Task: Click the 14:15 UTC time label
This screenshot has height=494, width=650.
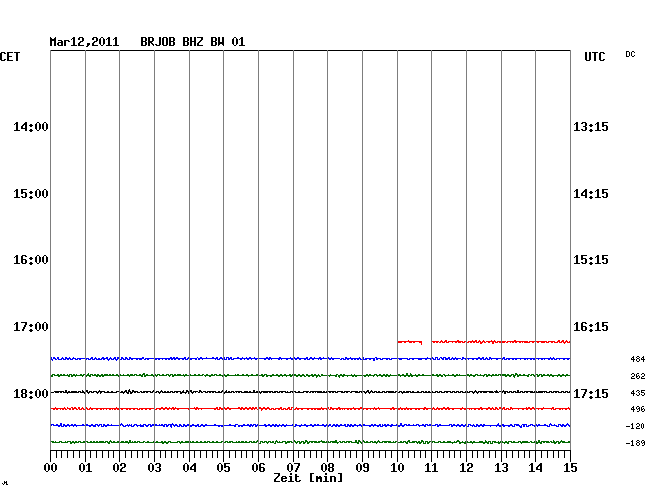Action: [x=591, y=194]
